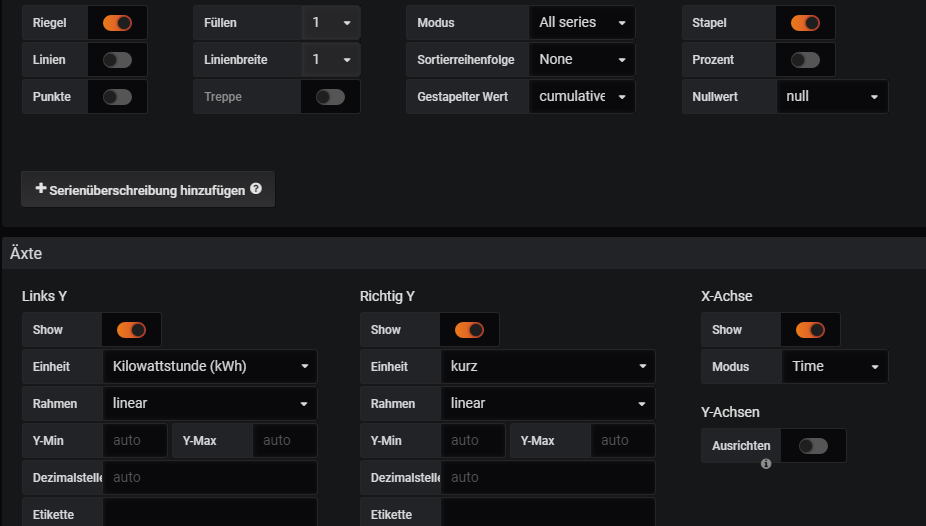This screenshot has width=926, height=526.
Task: Click the help icon beside Serienüberschreibung hinzufügen
Action: tap(256, 189)
